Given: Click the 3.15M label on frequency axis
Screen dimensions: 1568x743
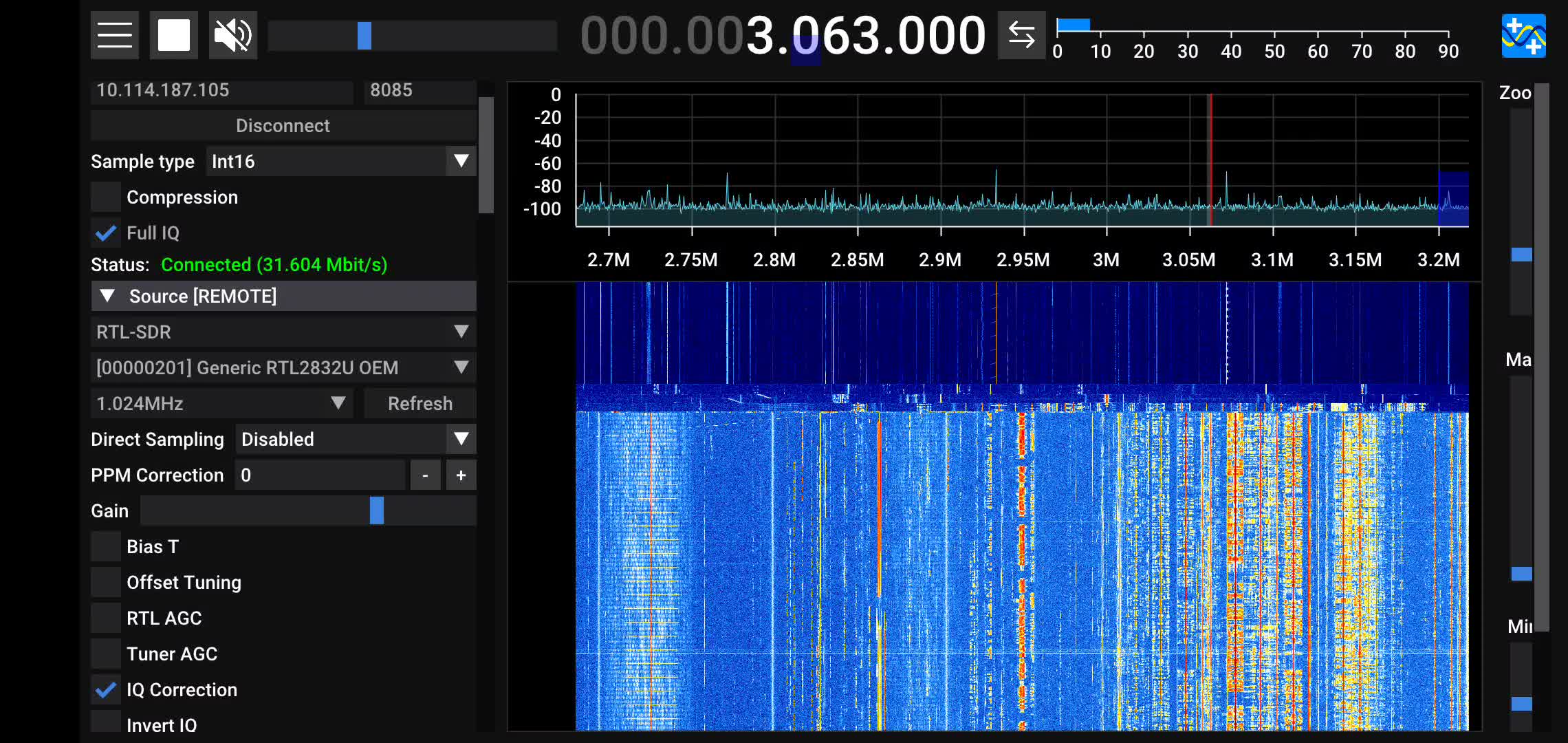Looking at the screenshot, I should [x=1355, y=260].
